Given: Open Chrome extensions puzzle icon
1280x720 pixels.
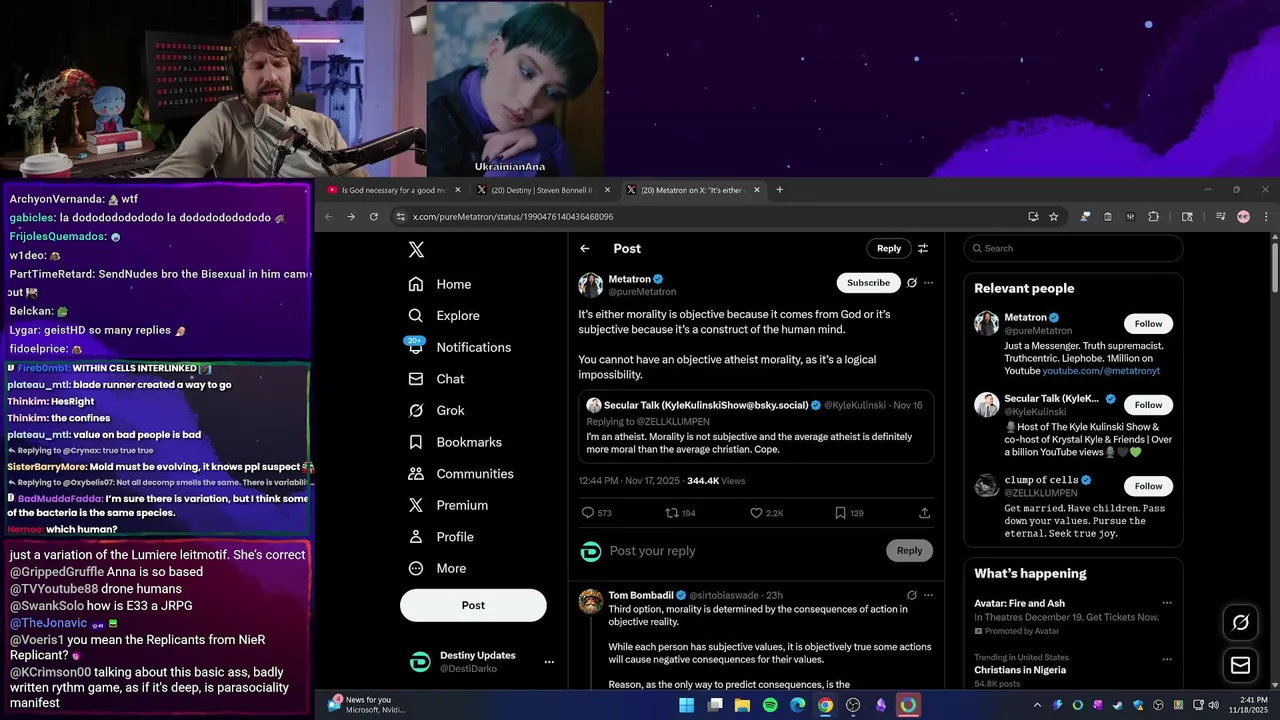Looking at the screenshot, I should click(x=1153, y=216).
